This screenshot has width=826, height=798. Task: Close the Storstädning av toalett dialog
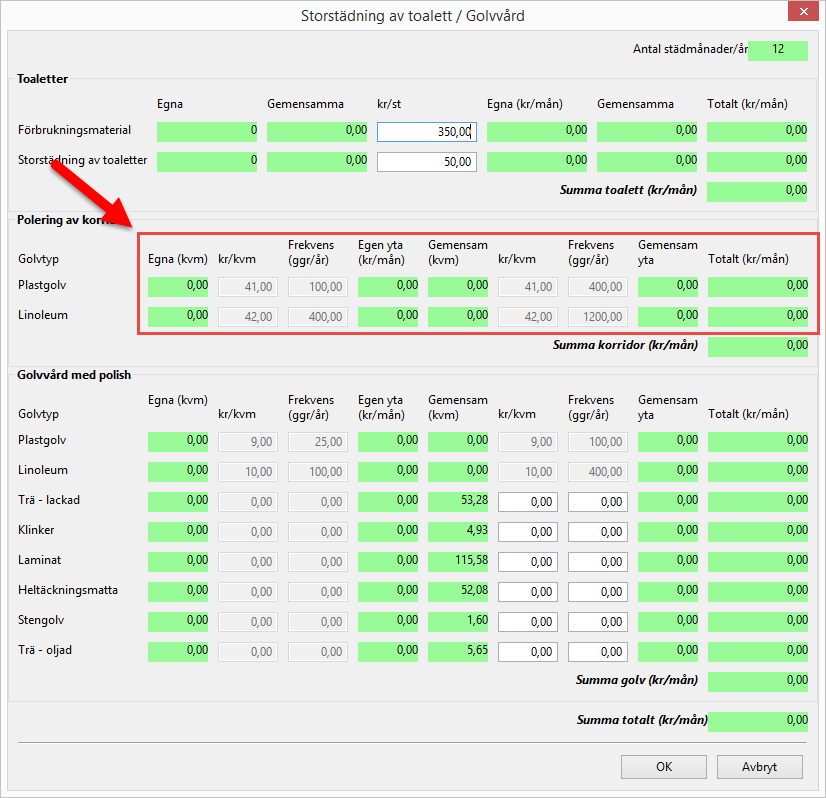click(802, 15)
